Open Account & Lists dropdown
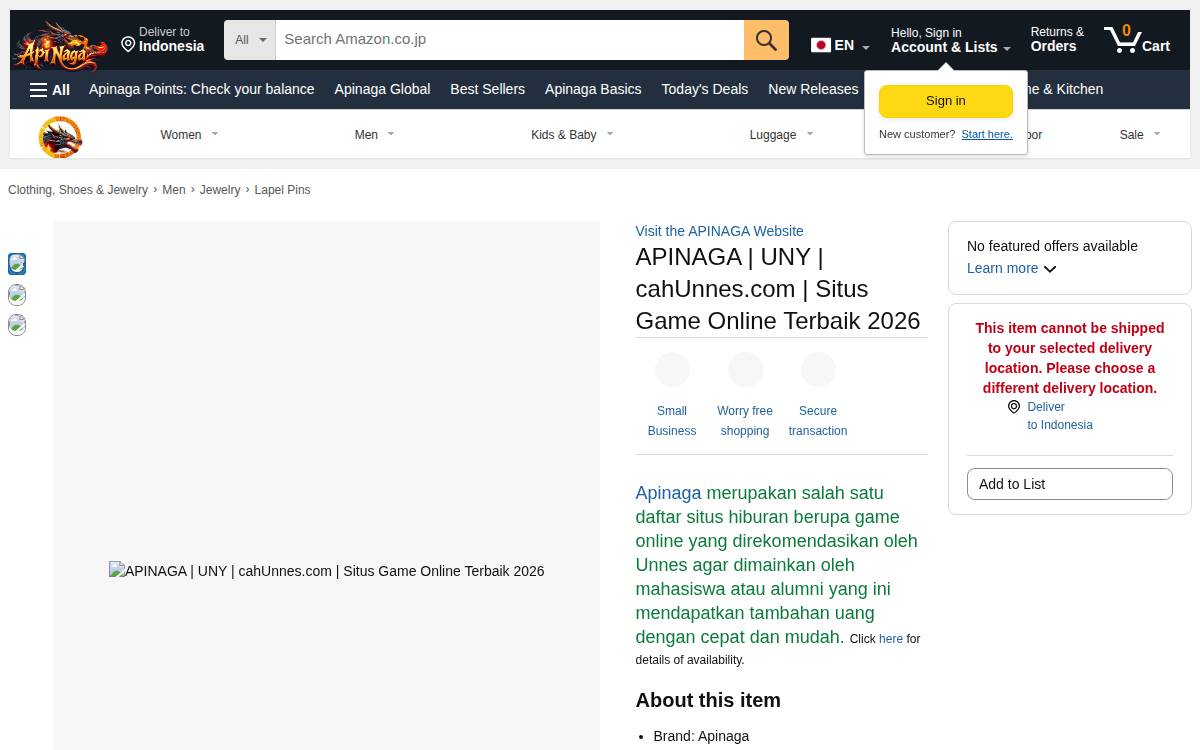Viewport: 1200px width, 750px height. click(x=950, y=41)
